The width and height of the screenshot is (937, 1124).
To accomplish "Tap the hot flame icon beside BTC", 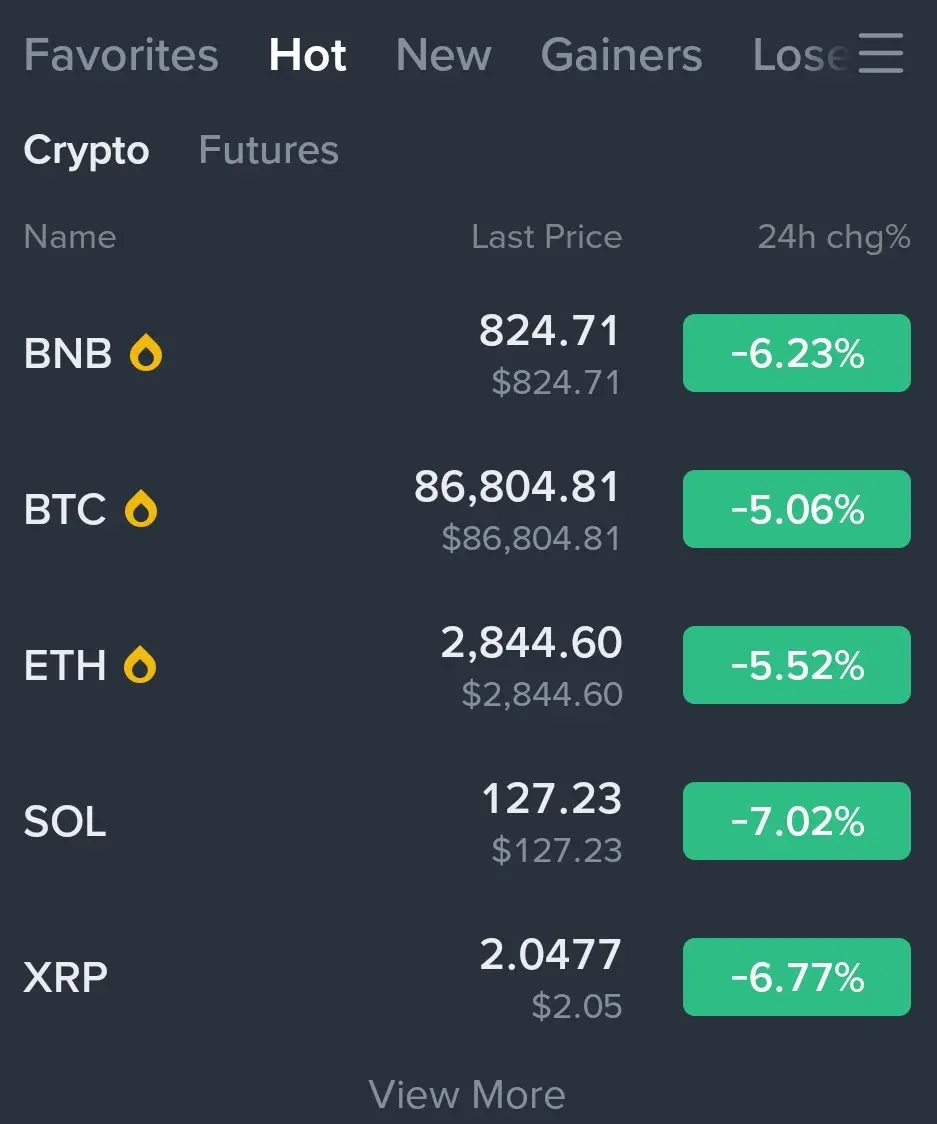I will click(141, 510).
